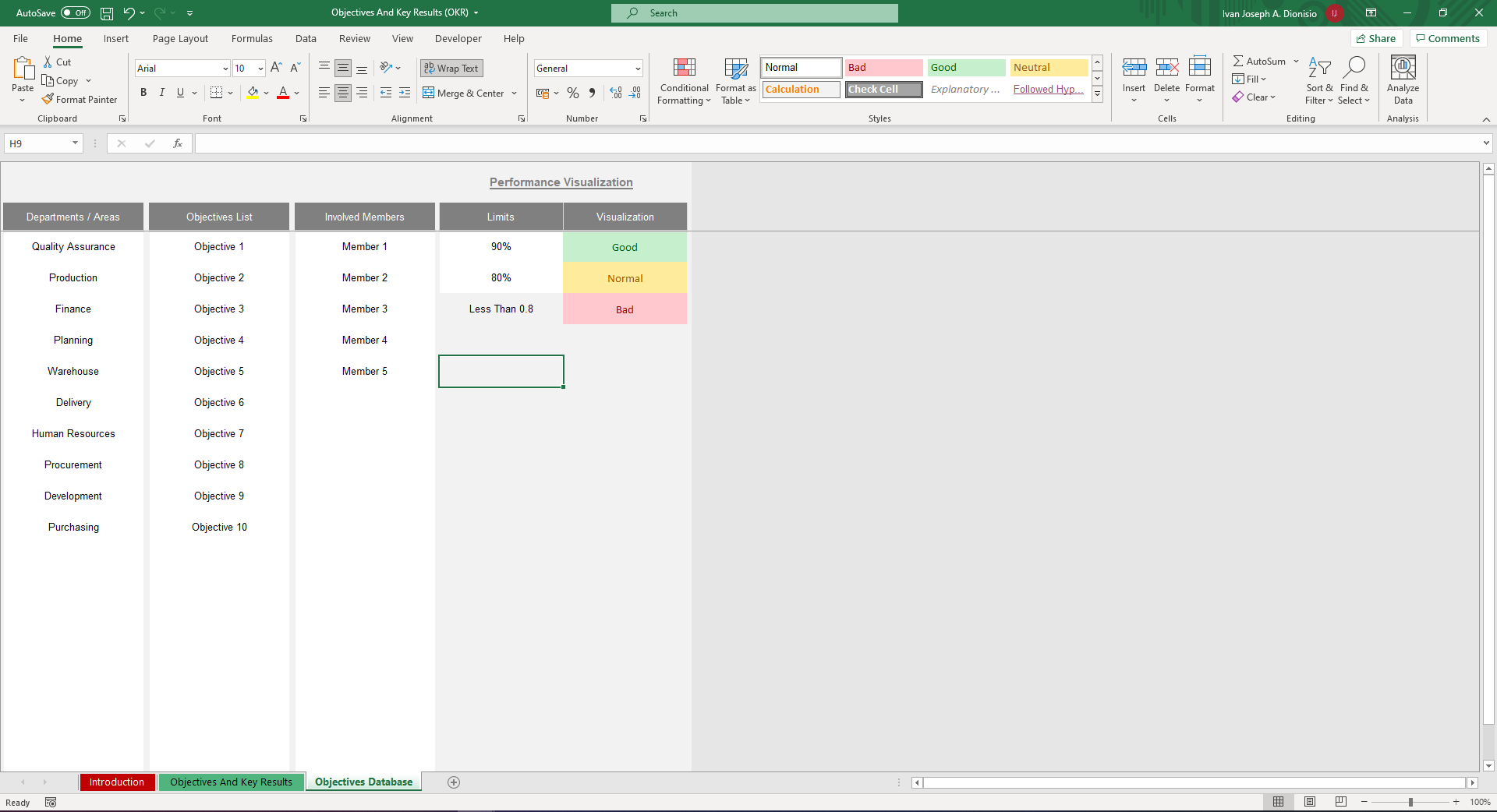
Task: Switch to Page Break Preview in status bar
Action: coord(1341,802)
